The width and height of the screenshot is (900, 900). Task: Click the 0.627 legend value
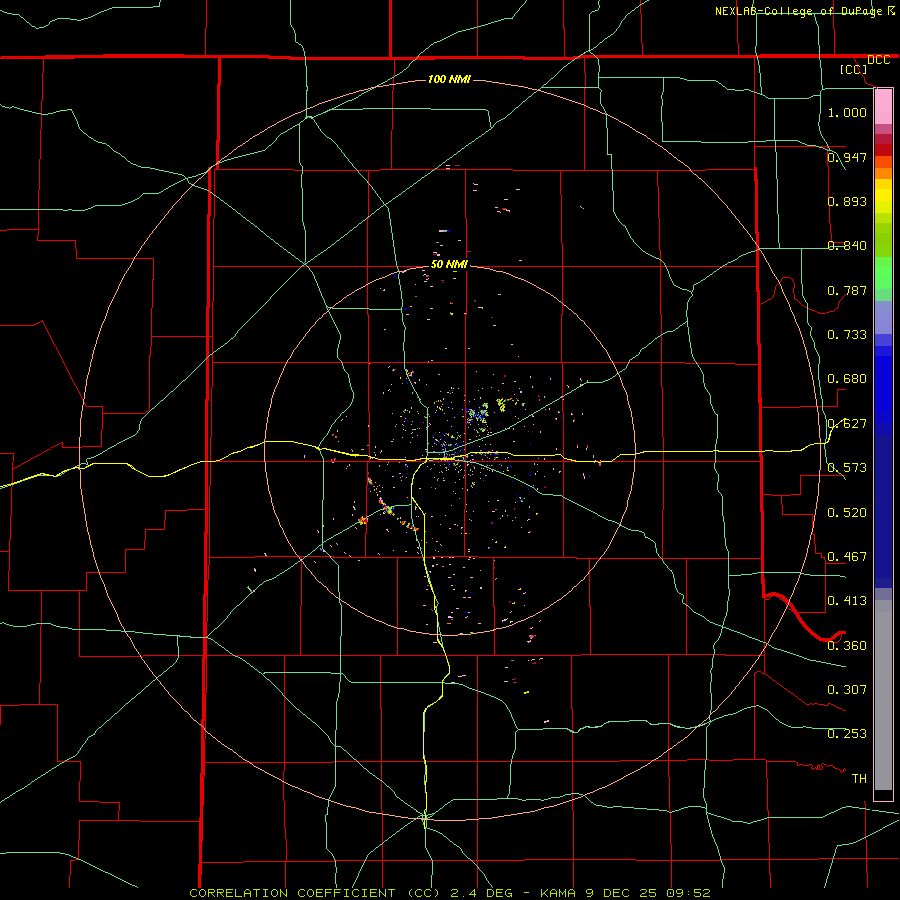click(x=847, y=424)
